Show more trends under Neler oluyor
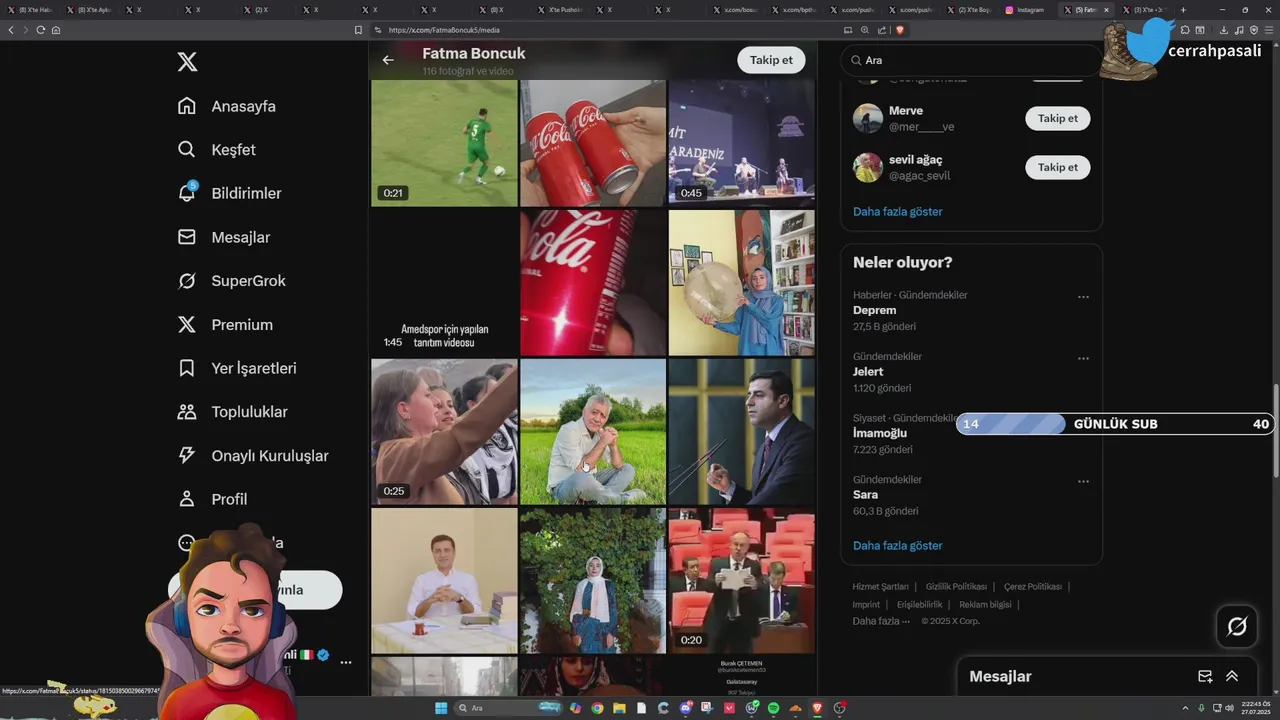The image size is (1280, 720). coord(897,546)
